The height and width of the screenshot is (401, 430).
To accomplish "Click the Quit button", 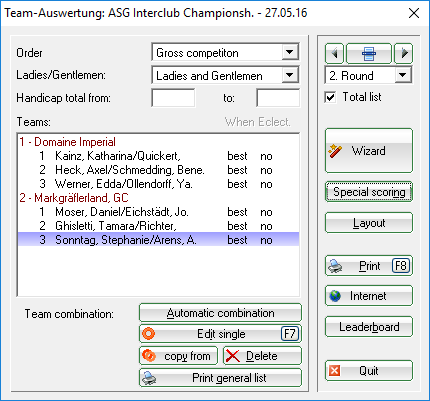I will coord(369,371).
